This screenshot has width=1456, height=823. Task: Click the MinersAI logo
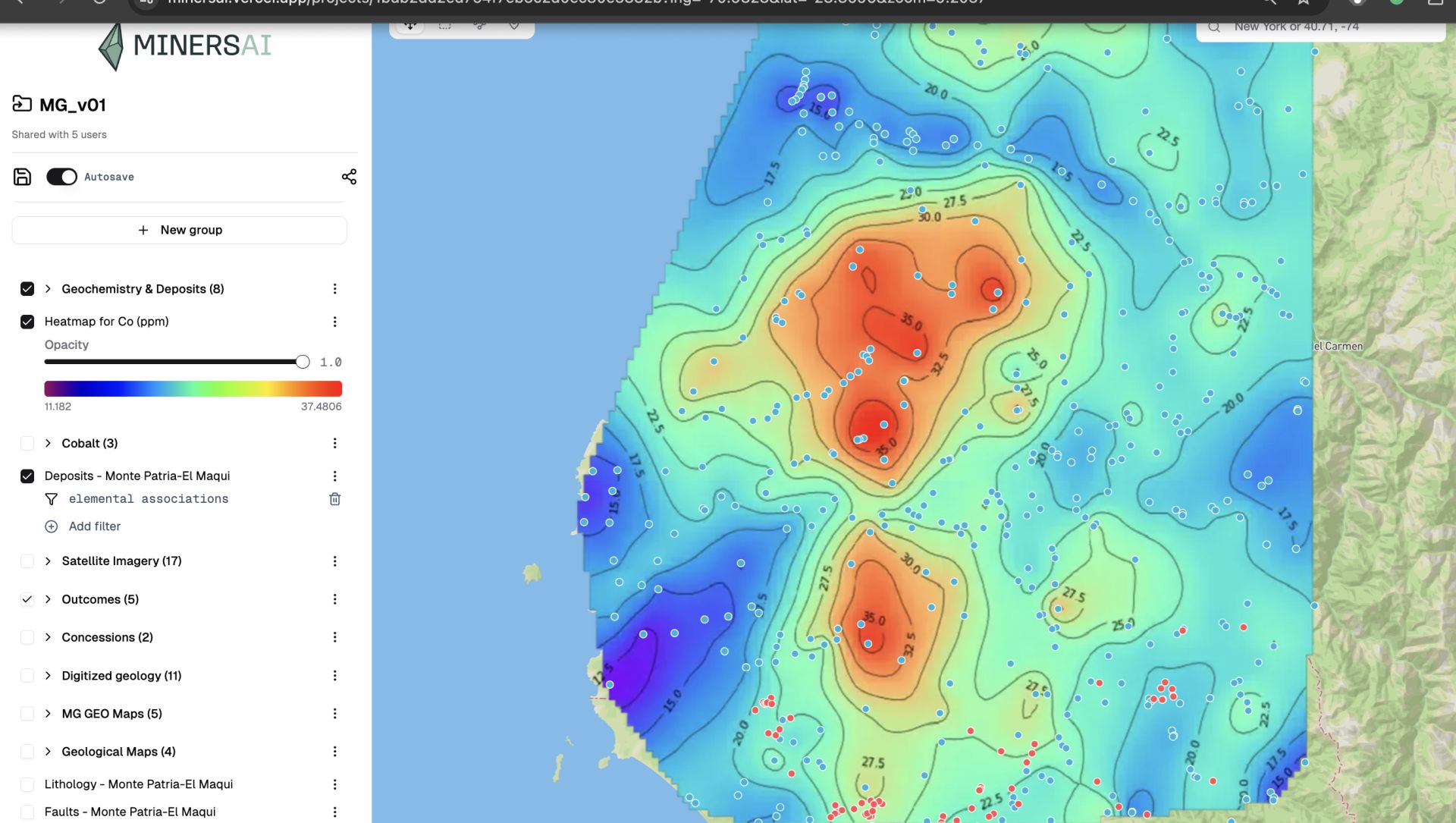pyautogui.click(x=185, y=46)
